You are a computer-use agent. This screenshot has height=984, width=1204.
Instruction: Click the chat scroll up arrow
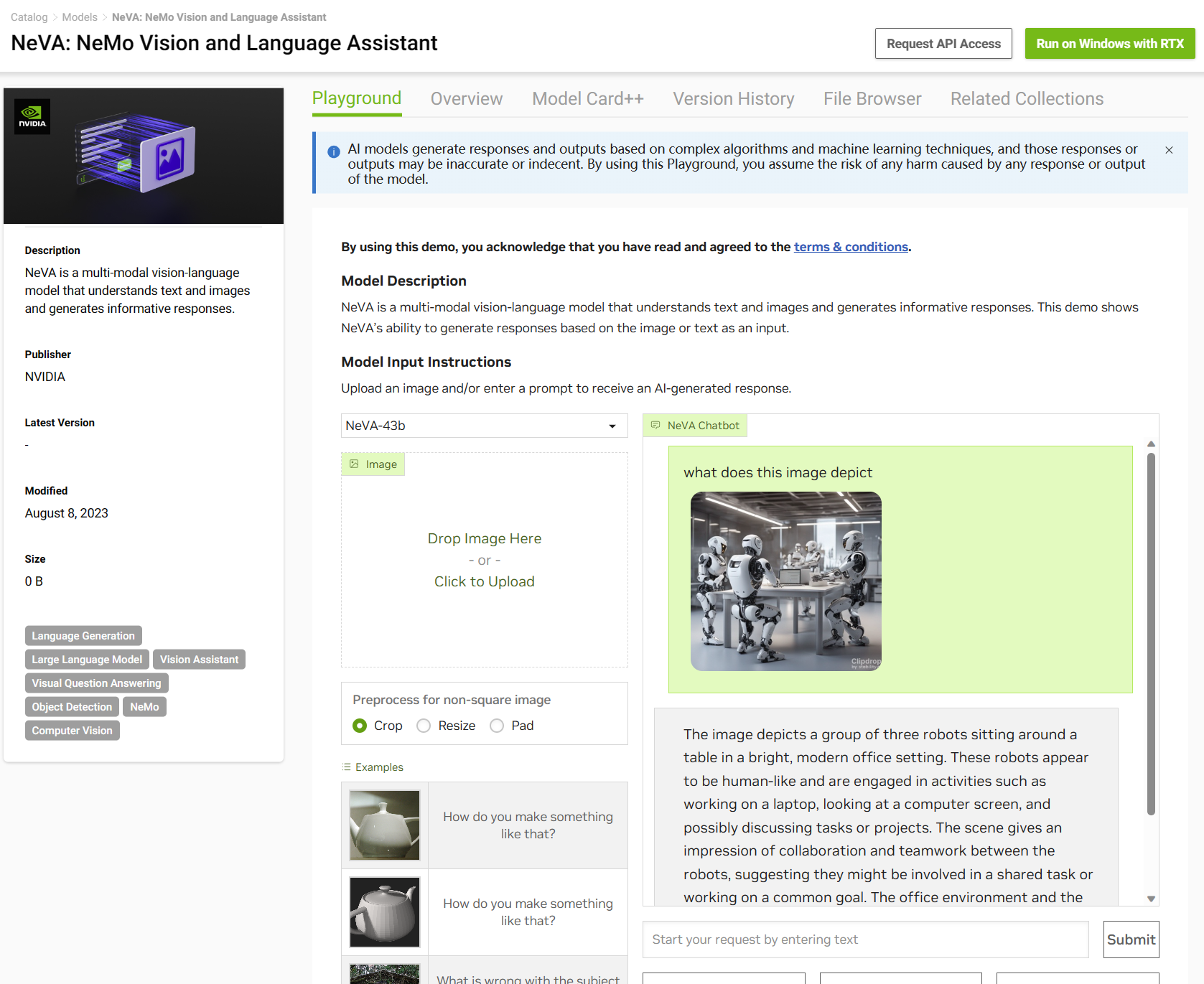click(x=1151, y=444)
